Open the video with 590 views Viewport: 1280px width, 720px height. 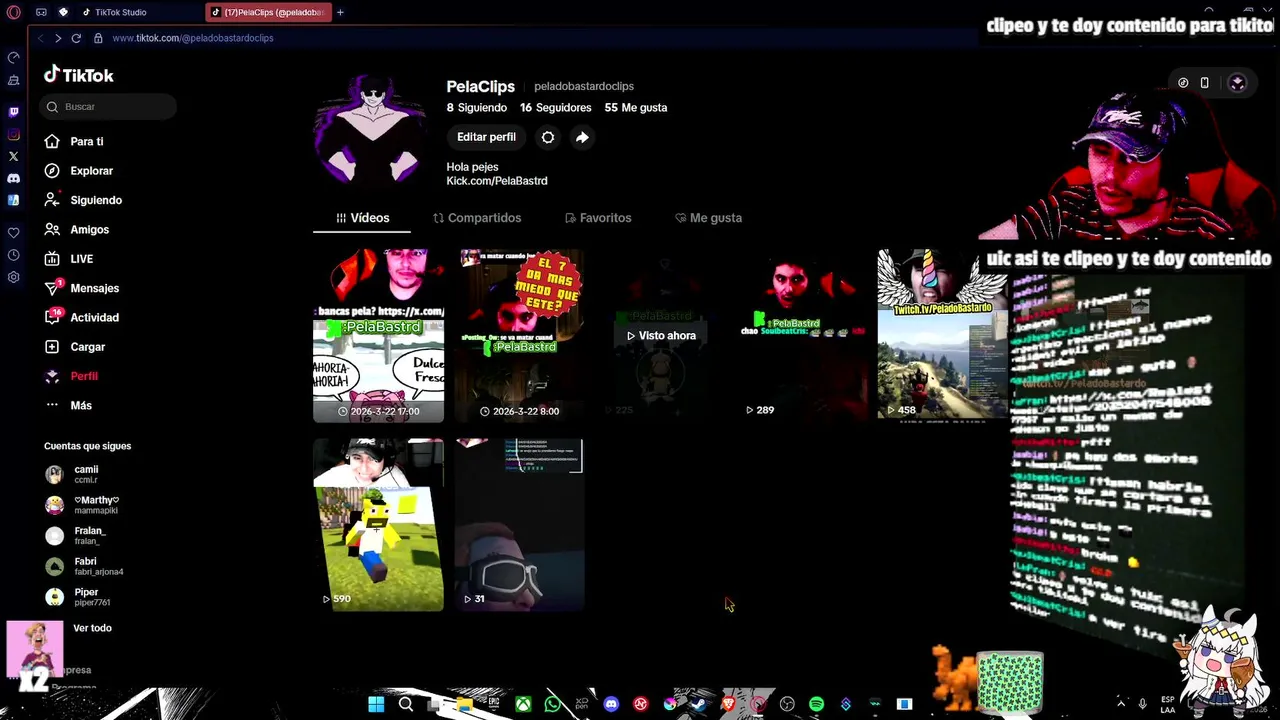point(378,524)
